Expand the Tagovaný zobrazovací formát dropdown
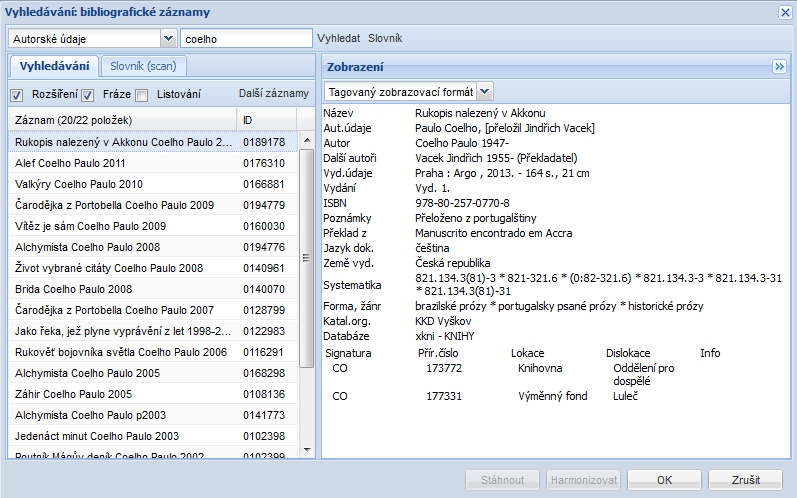 [x=485, y=91]
